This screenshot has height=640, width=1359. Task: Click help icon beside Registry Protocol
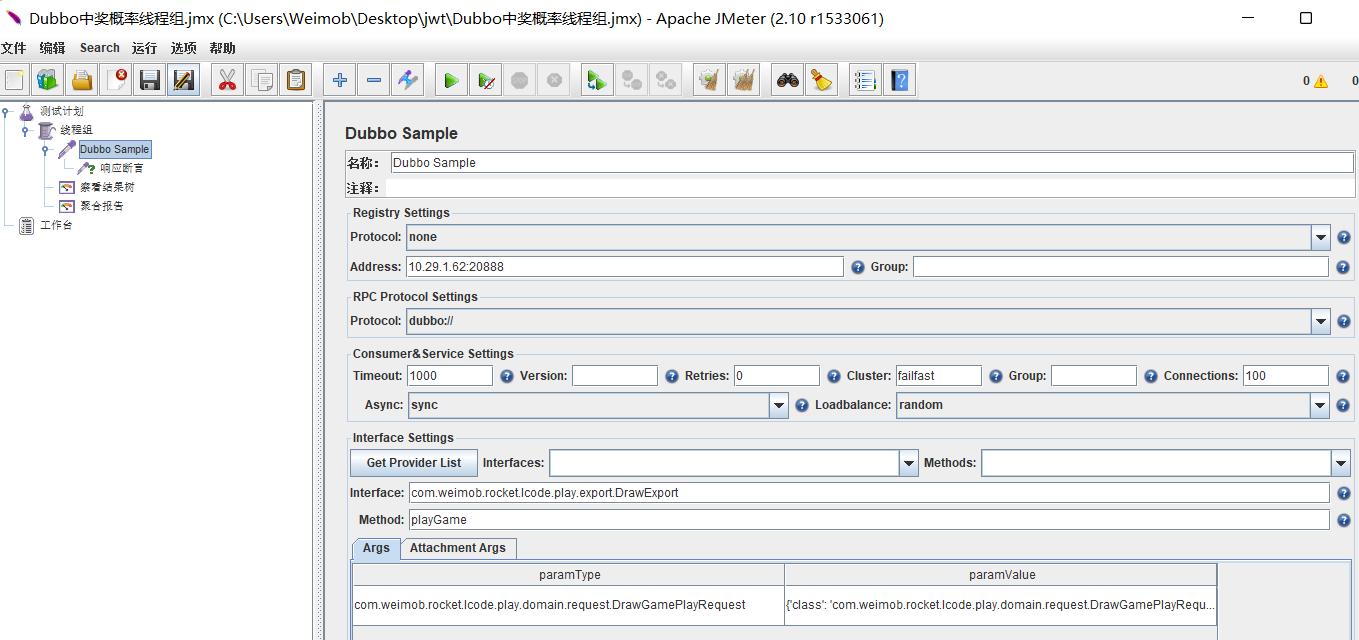point(1344,237)
